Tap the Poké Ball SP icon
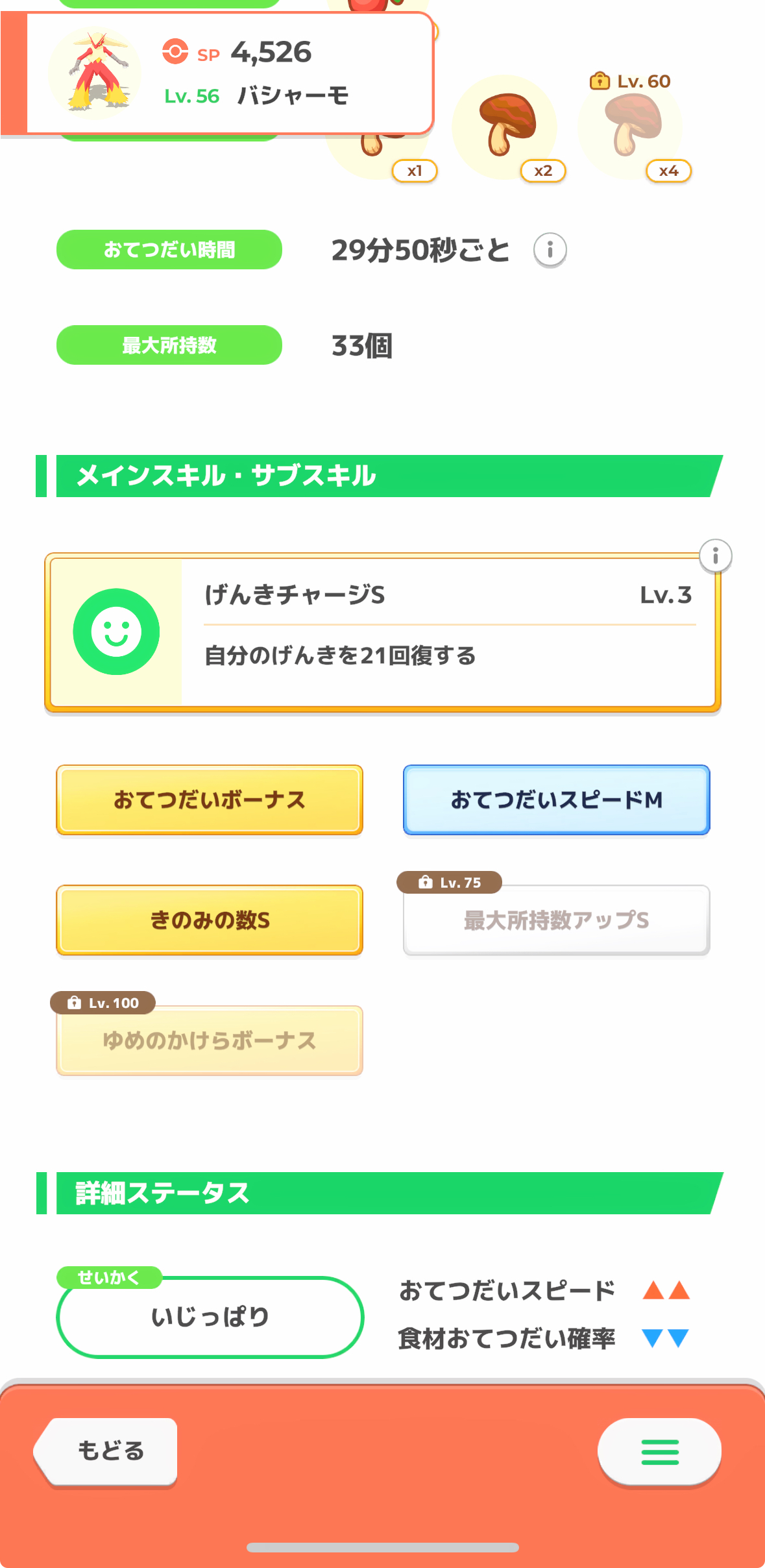This screenshot has width=765, height=1568. pos(175,52)
